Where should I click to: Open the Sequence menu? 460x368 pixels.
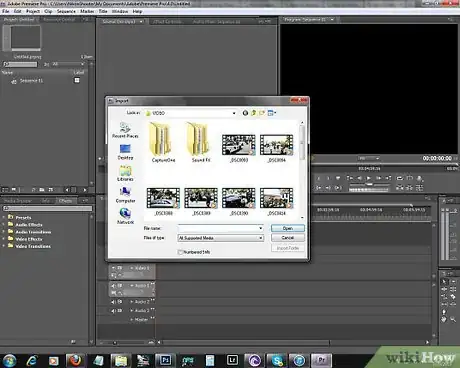tap(66, 11)
